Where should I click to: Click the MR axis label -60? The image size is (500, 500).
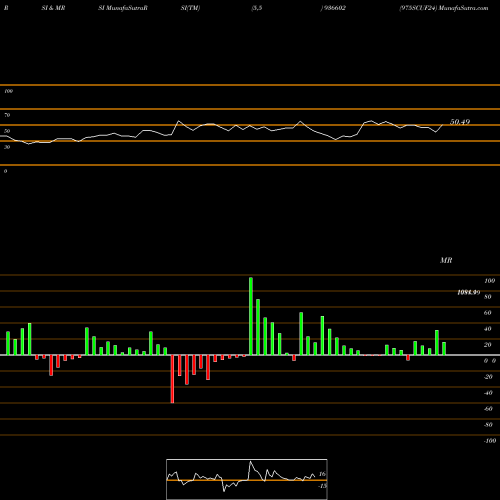(488, 409)
